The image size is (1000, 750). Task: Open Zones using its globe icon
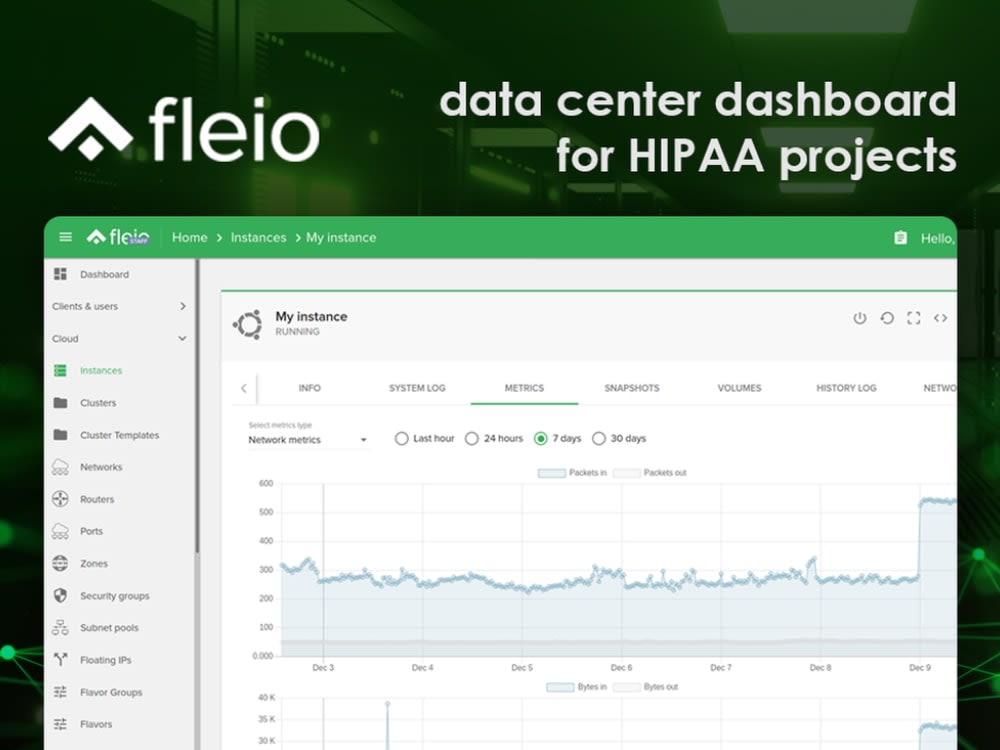coord(61,563)
